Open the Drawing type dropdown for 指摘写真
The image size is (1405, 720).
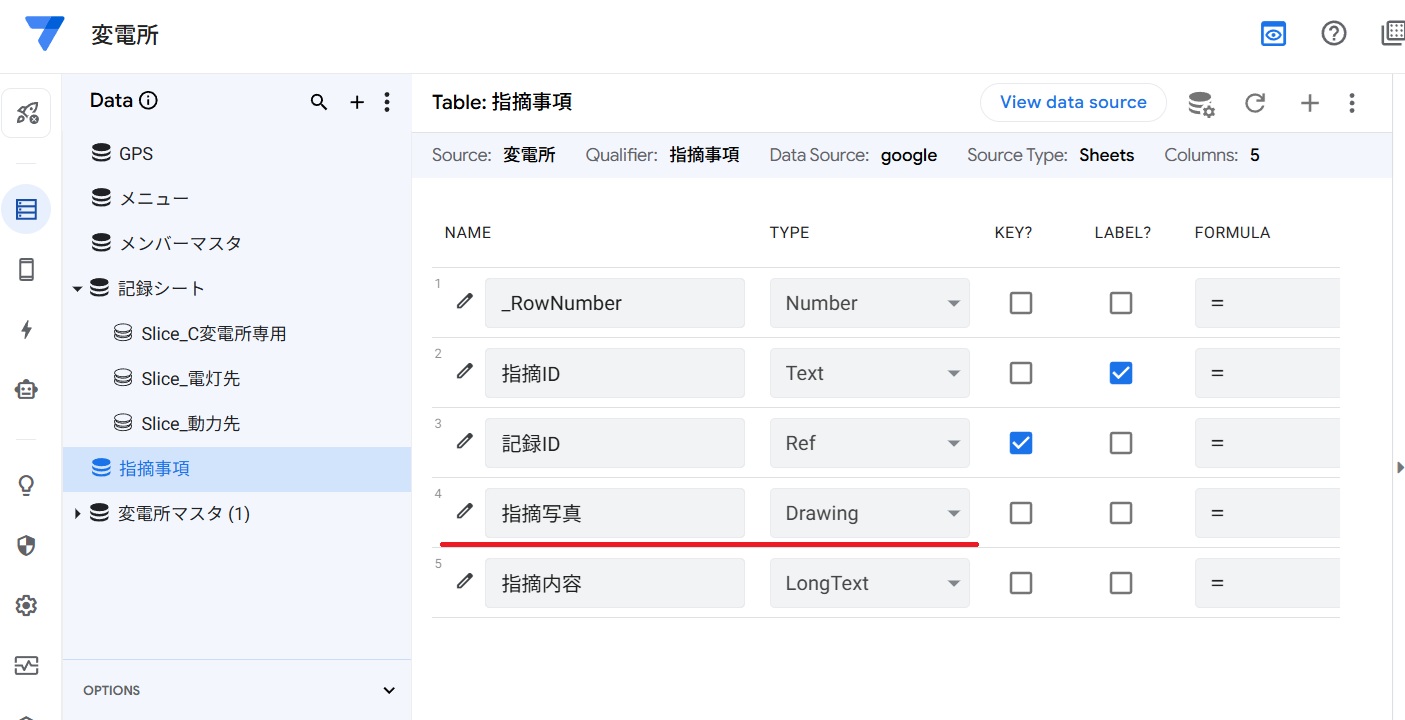click(869, 513)
